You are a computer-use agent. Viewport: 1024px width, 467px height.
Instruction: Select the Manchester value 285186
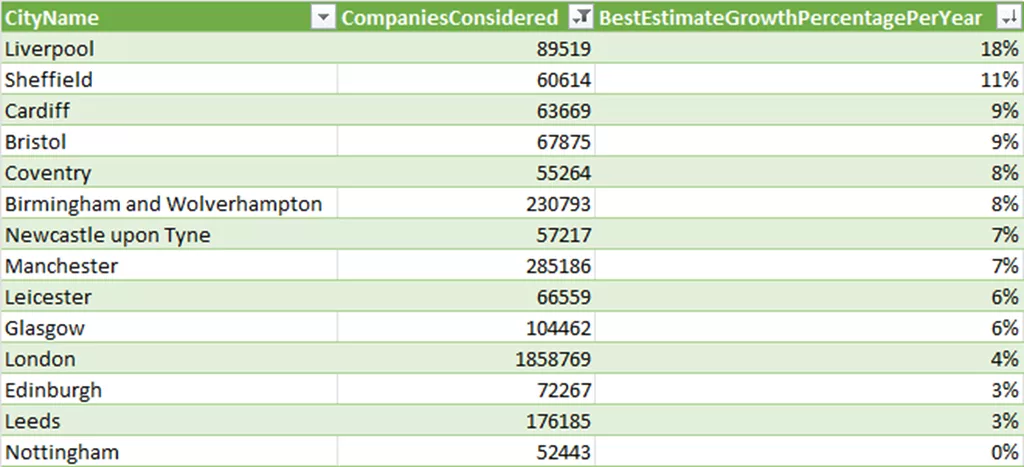click(x=466, y=266)
